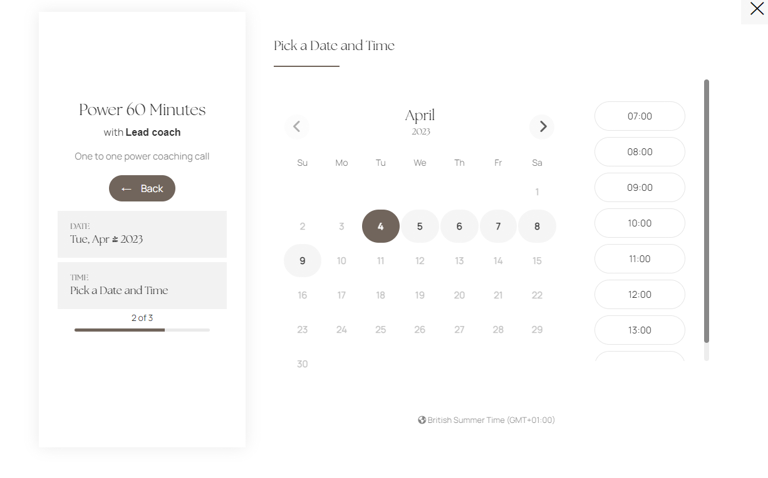Select the 13:00 time slot
768x478 pixels.
pos(639,330)
